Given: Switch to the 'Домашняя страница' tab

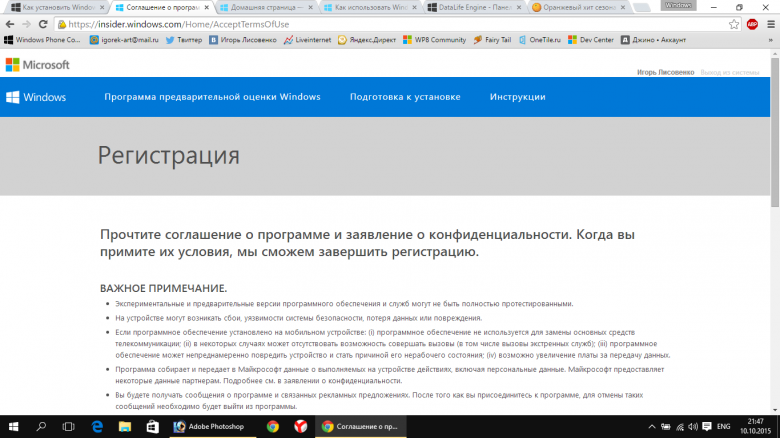Looking at the screenshot, I should pyautogui.click(x=267, y=7).
